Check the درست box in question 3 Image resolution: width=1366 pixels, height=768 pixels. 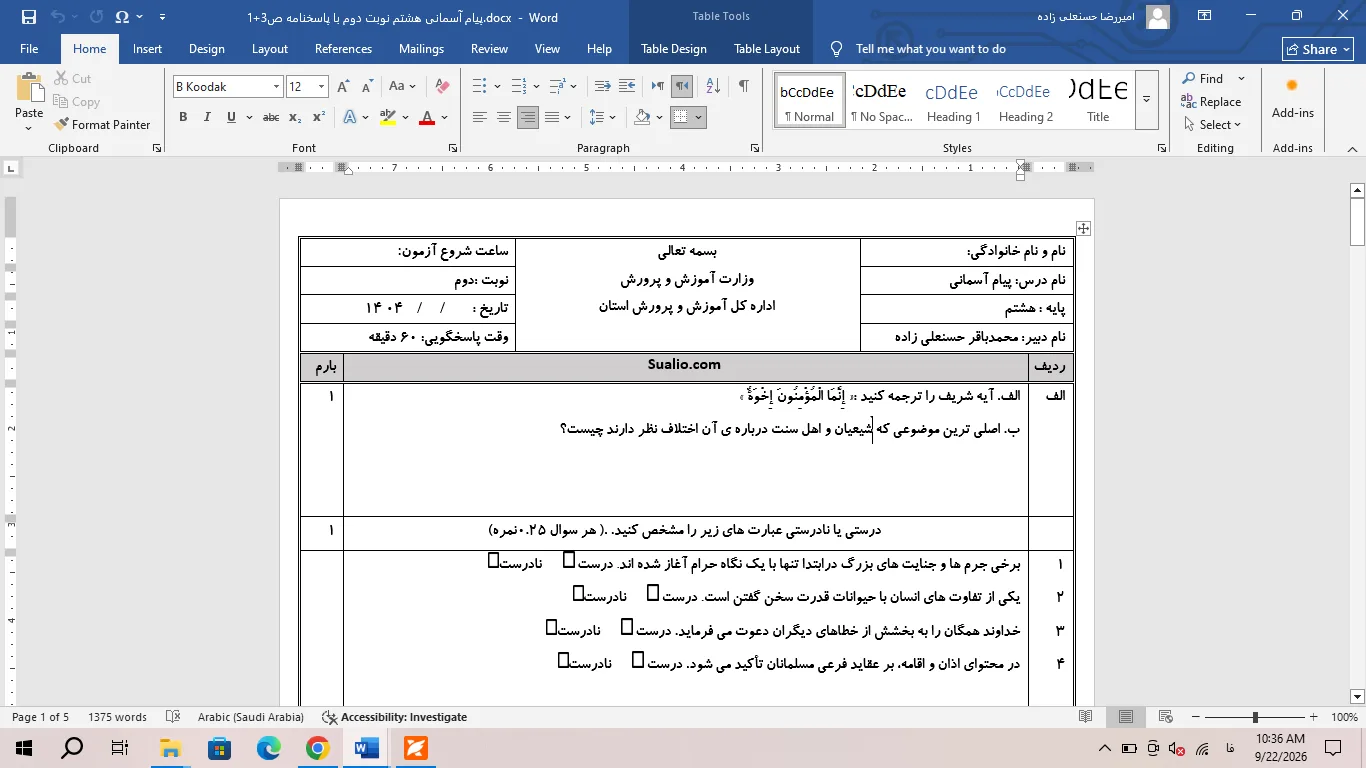(x=627, y=626)
